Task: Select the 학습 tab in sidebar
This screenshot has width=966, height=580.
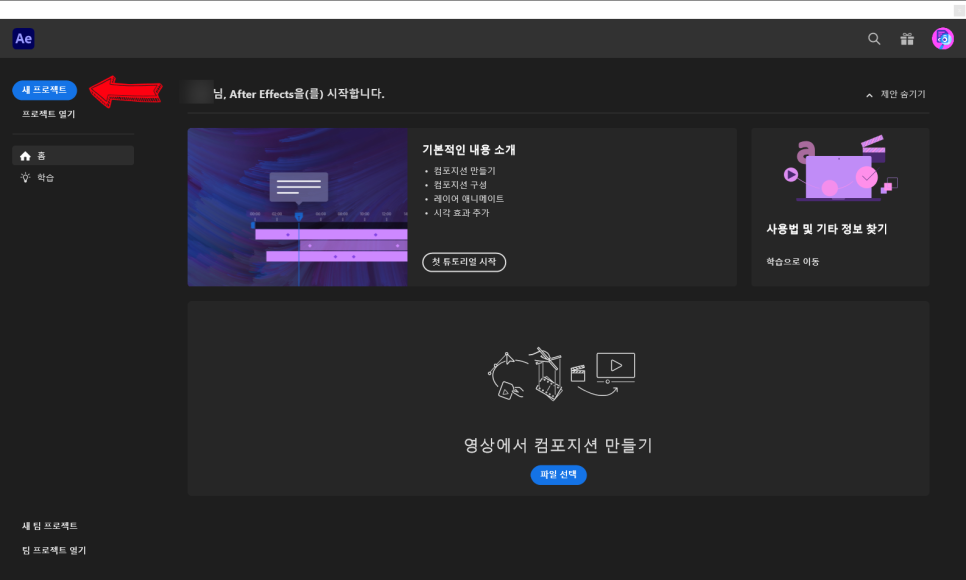Action: (x=46, y=177)
